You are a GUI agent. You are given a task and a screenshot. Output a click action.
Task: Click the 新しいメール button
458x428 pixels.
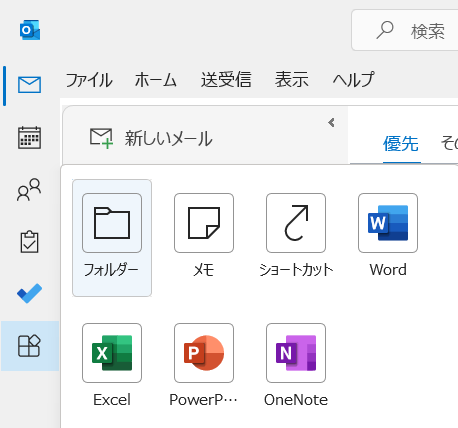[x=151, y=138]
